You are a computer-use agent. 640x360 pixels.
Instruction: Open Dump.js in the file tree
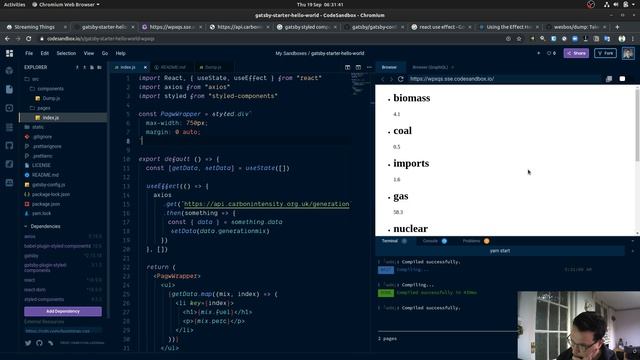tap(51, 98)
